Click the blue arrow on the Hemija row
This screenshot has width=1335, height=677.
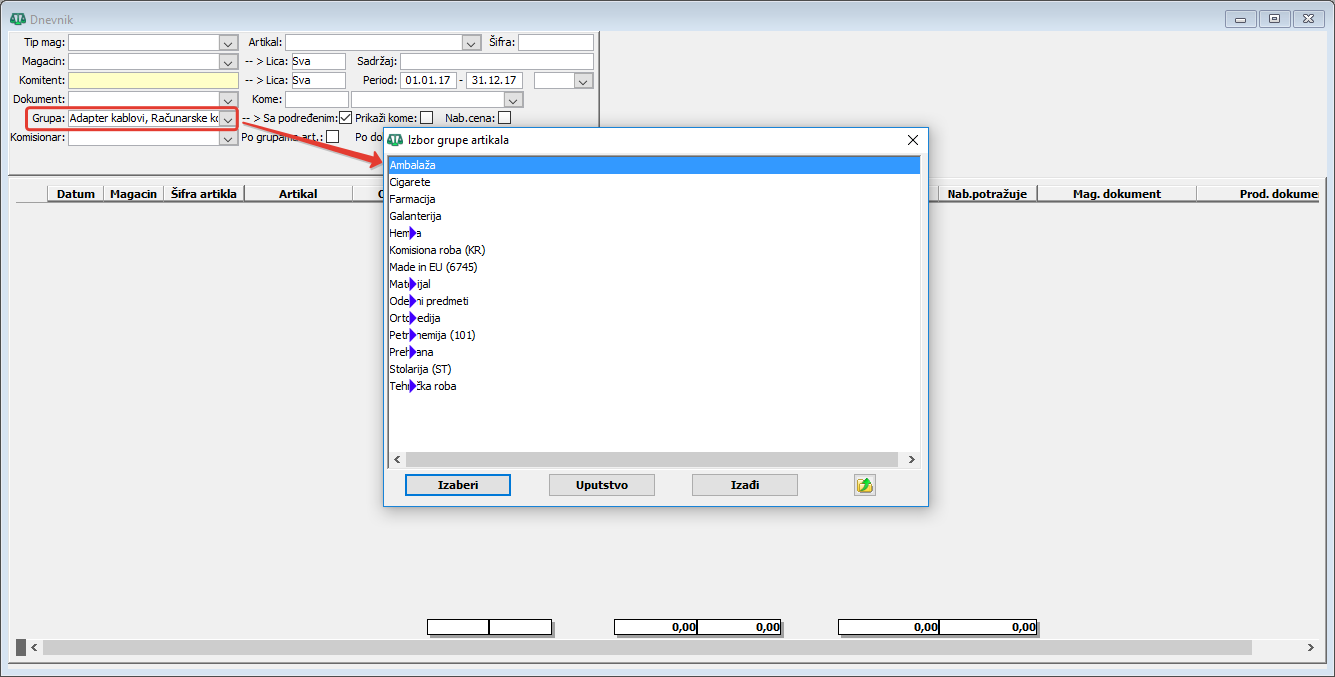pos(413,233)
